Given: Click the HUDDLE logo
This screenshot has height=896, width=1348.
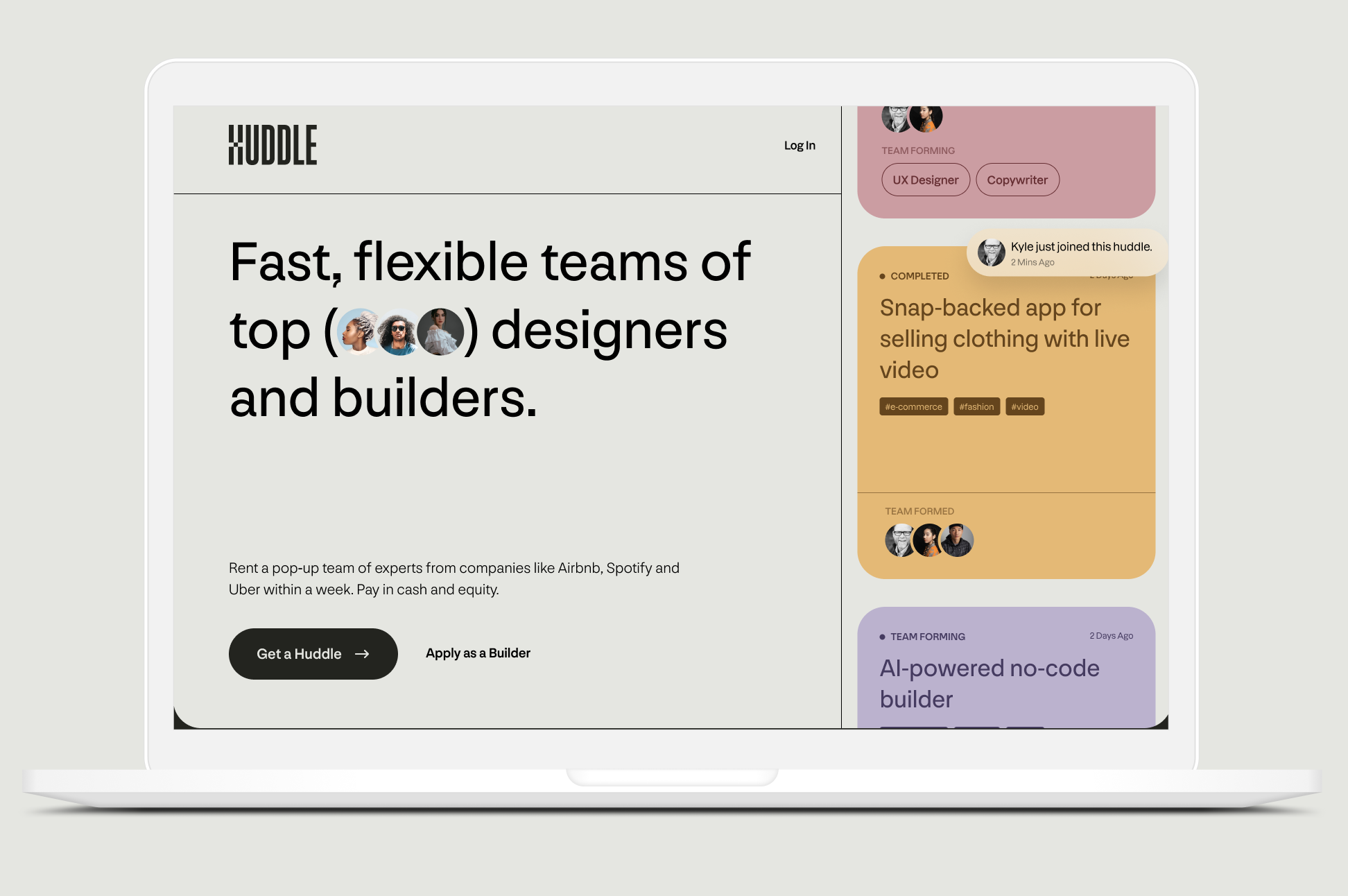Looking at the screenshot, I should coord(273,145).
